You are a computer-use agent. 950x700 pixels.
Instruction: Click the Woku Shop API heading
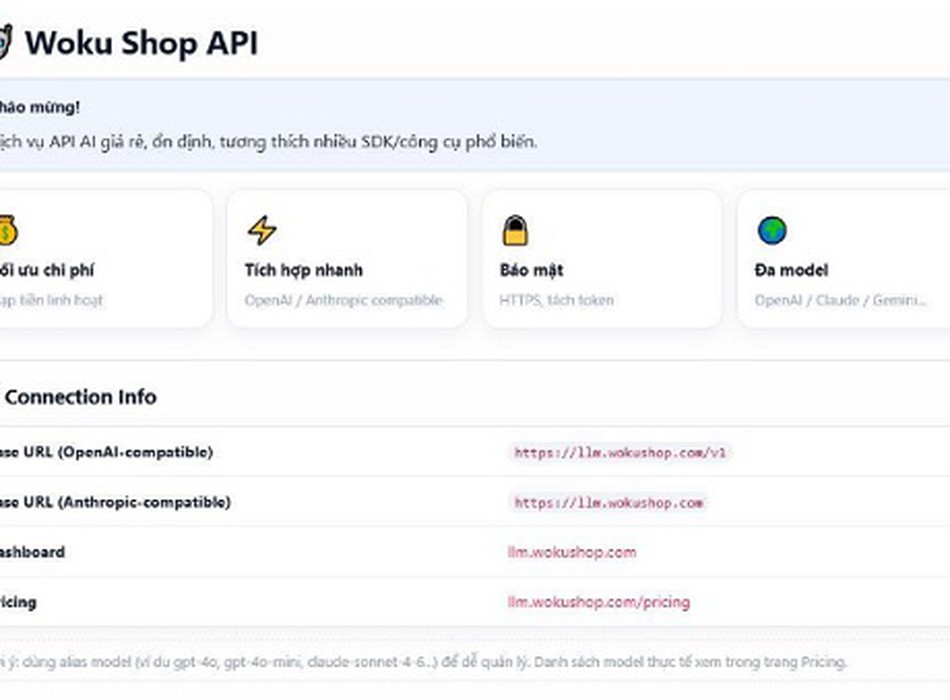tap(141, 43)
